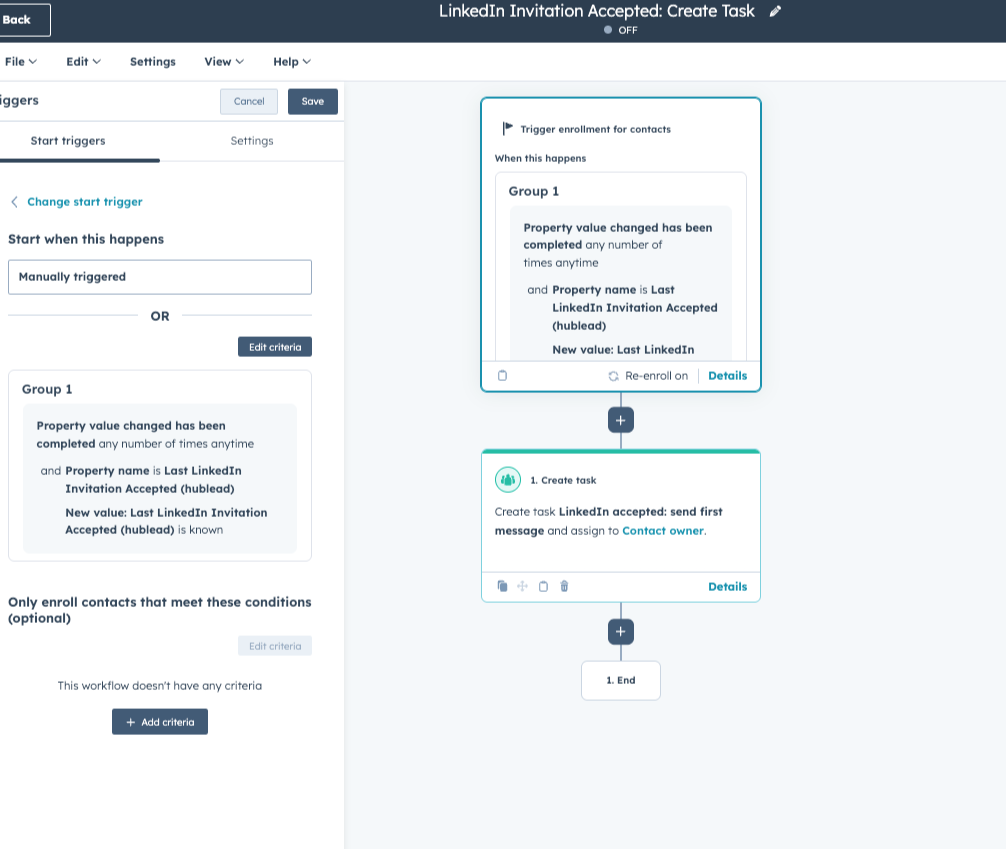The image size is (1006, 849).
Task: Open Details link on Create task card
Action: 728,587
